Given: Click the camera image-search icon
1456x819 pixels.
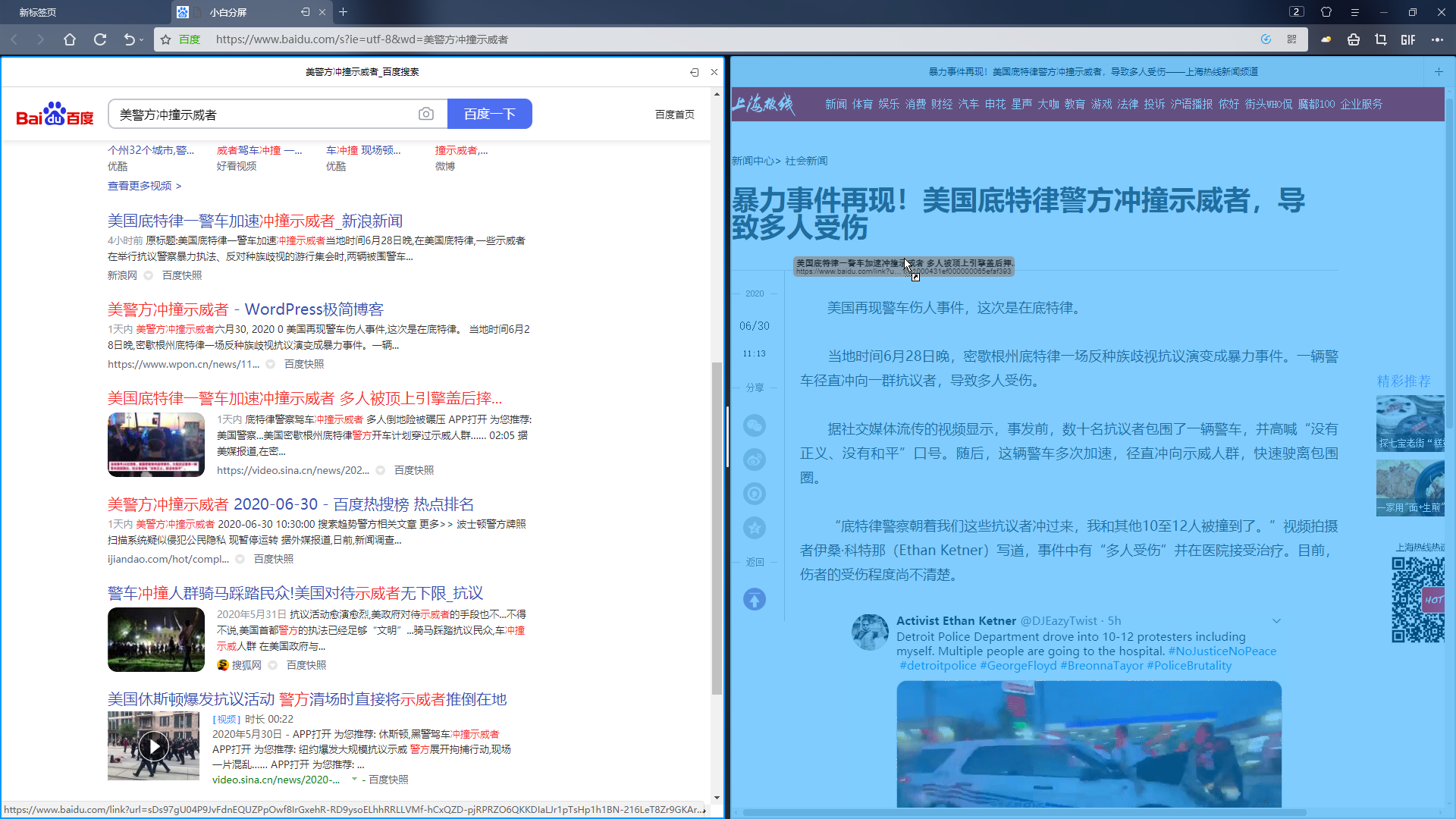Looking at the screenshot, I should pos(426,114).
